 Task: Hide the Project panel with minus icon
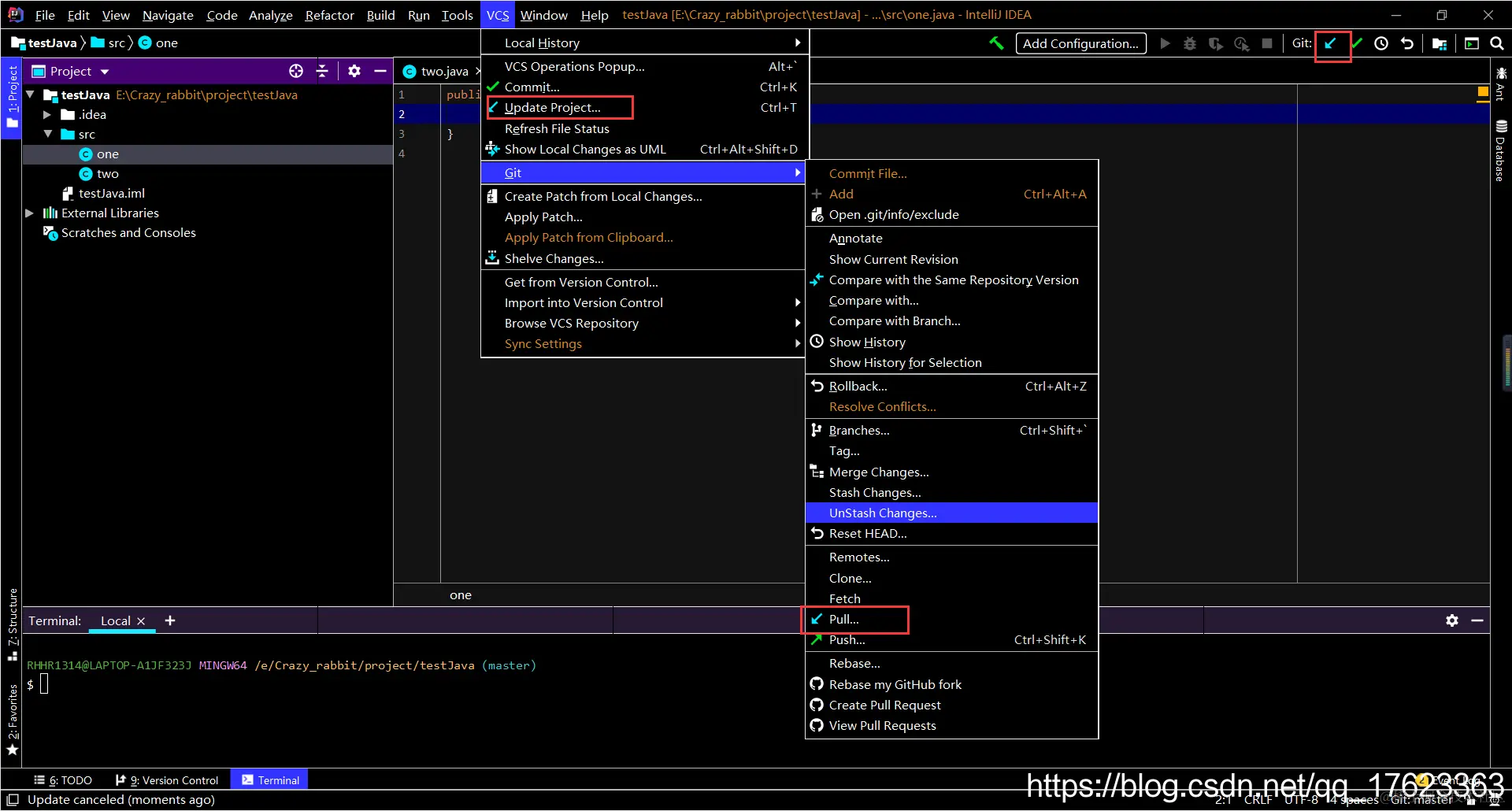tap(380, 71)
